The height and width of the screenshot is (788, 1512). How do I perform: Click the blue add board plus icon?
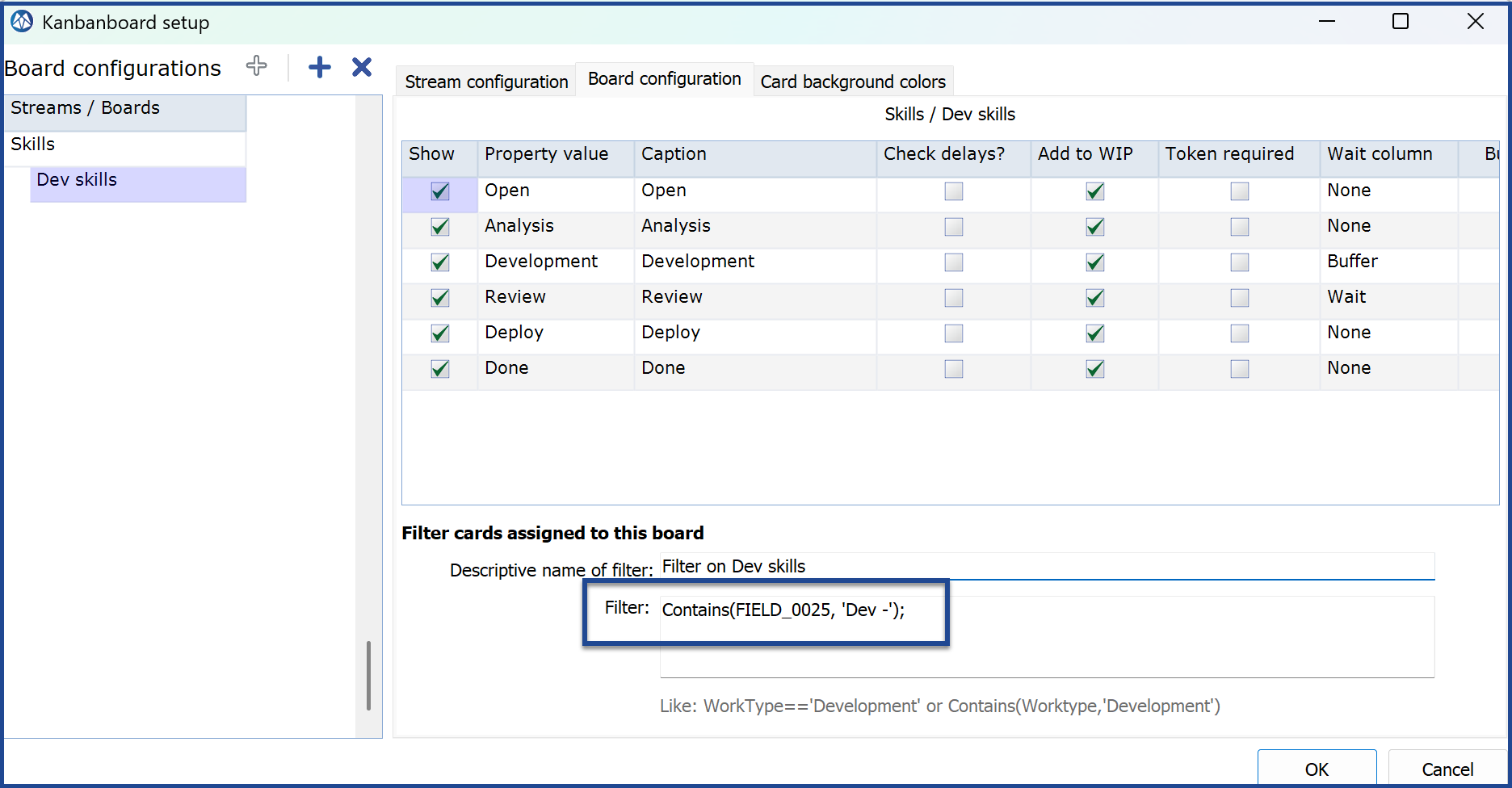[x=320, y=67]
